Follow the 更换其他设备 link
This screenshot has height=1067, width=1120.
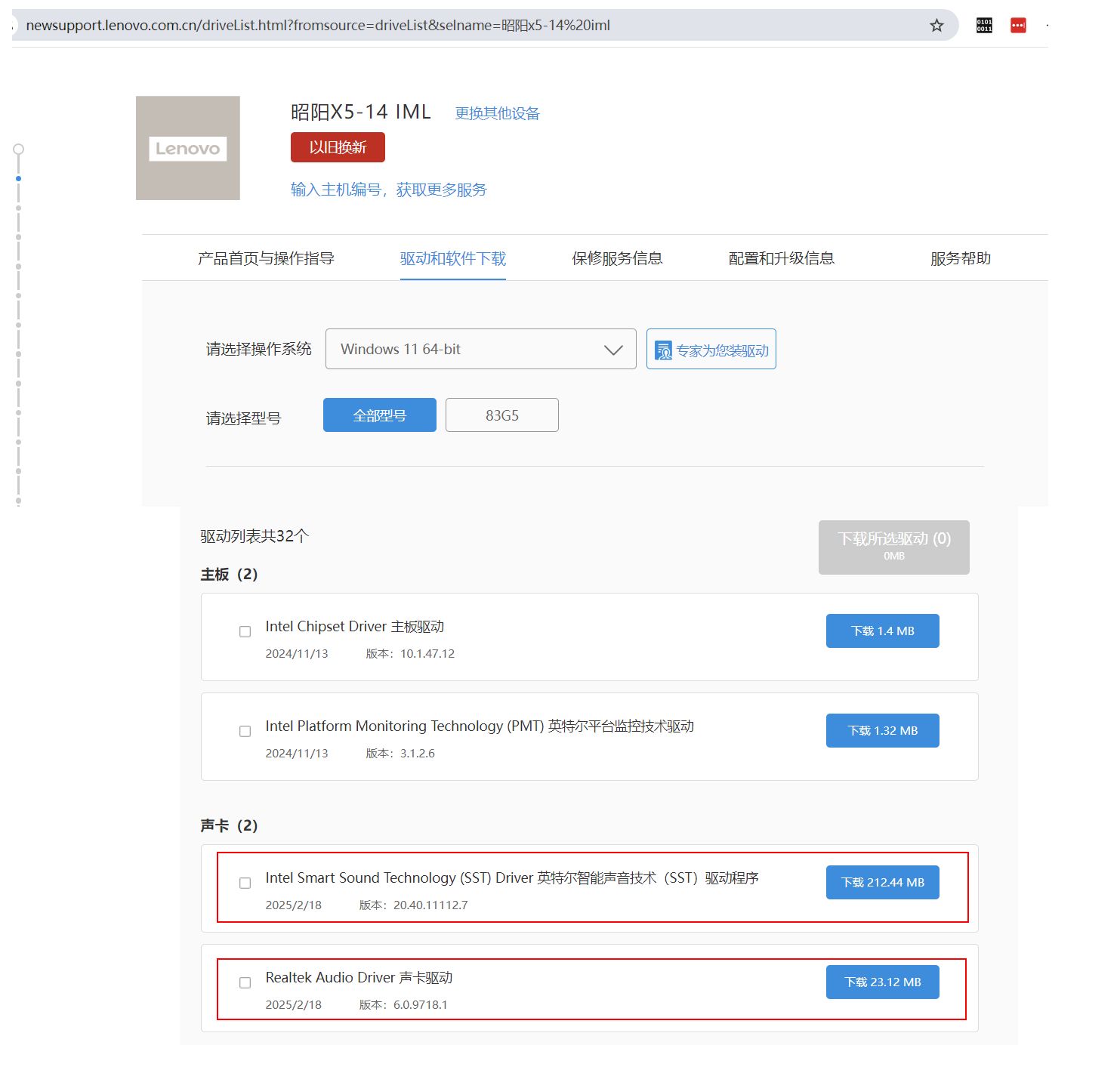click(497, 113)
